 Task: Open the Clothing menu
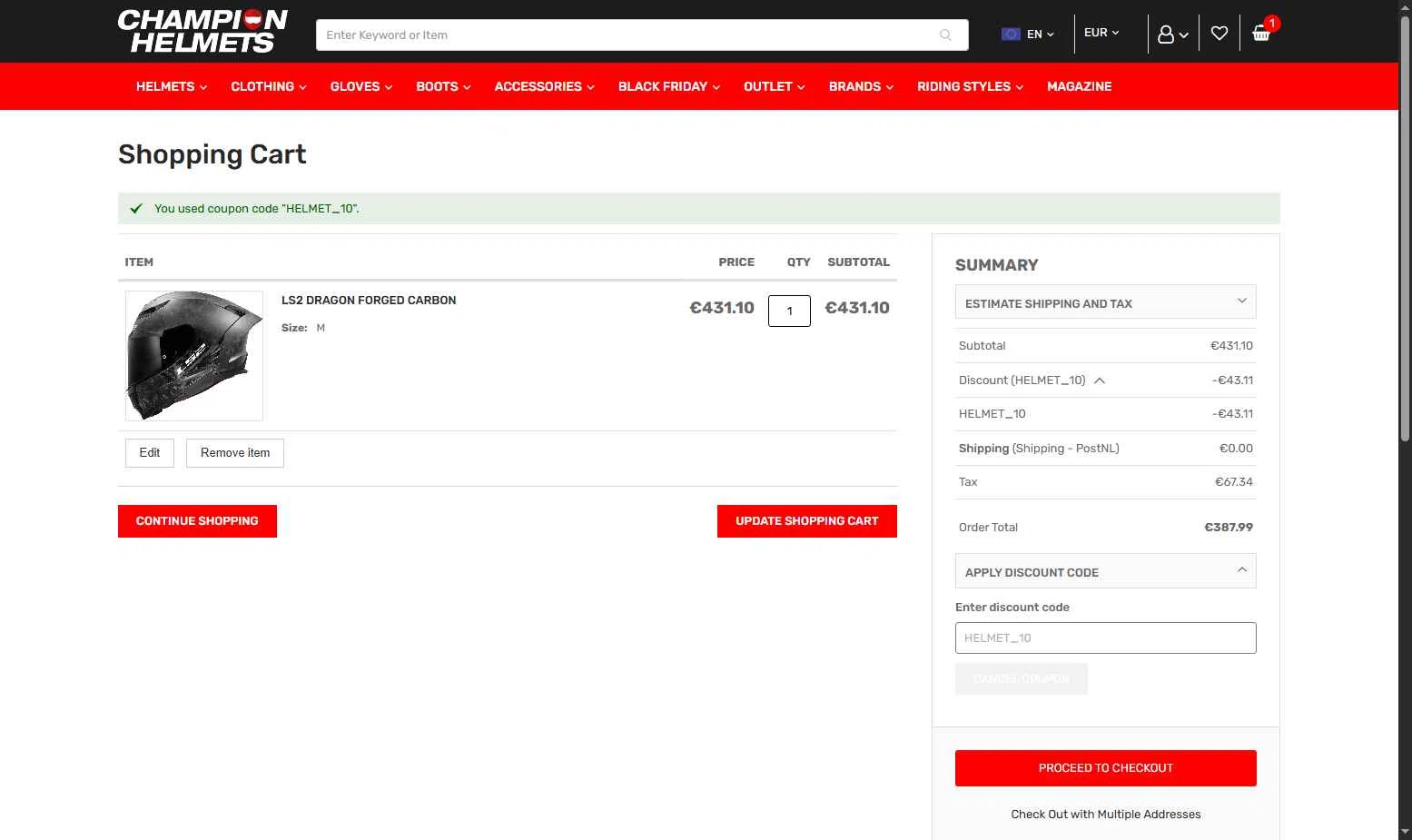click(269, 86)
